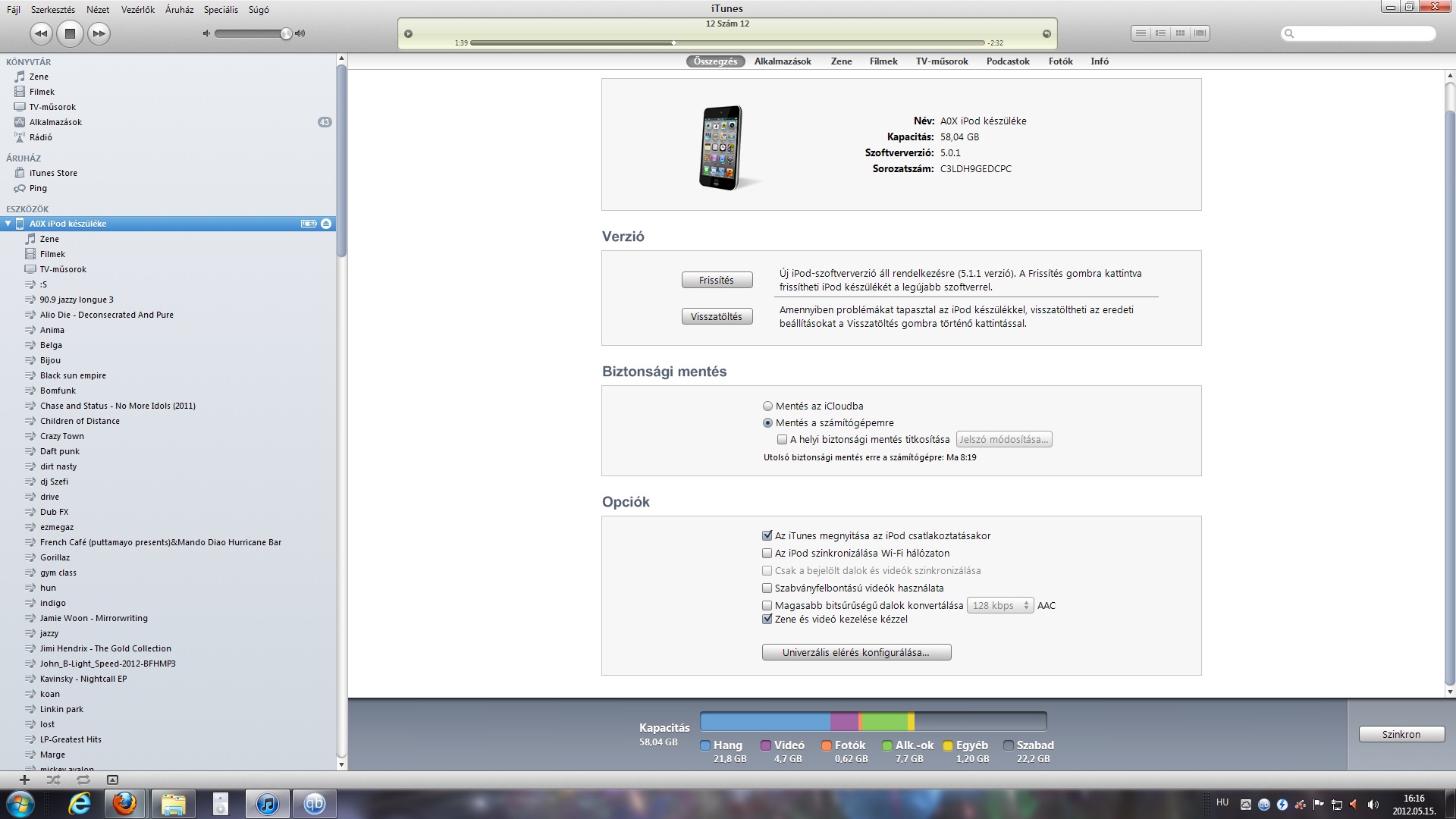The height and width of the screenshot is (819, 1456).
Task: Select Mentés az iCloudba radio button
Action: [767, 406]
